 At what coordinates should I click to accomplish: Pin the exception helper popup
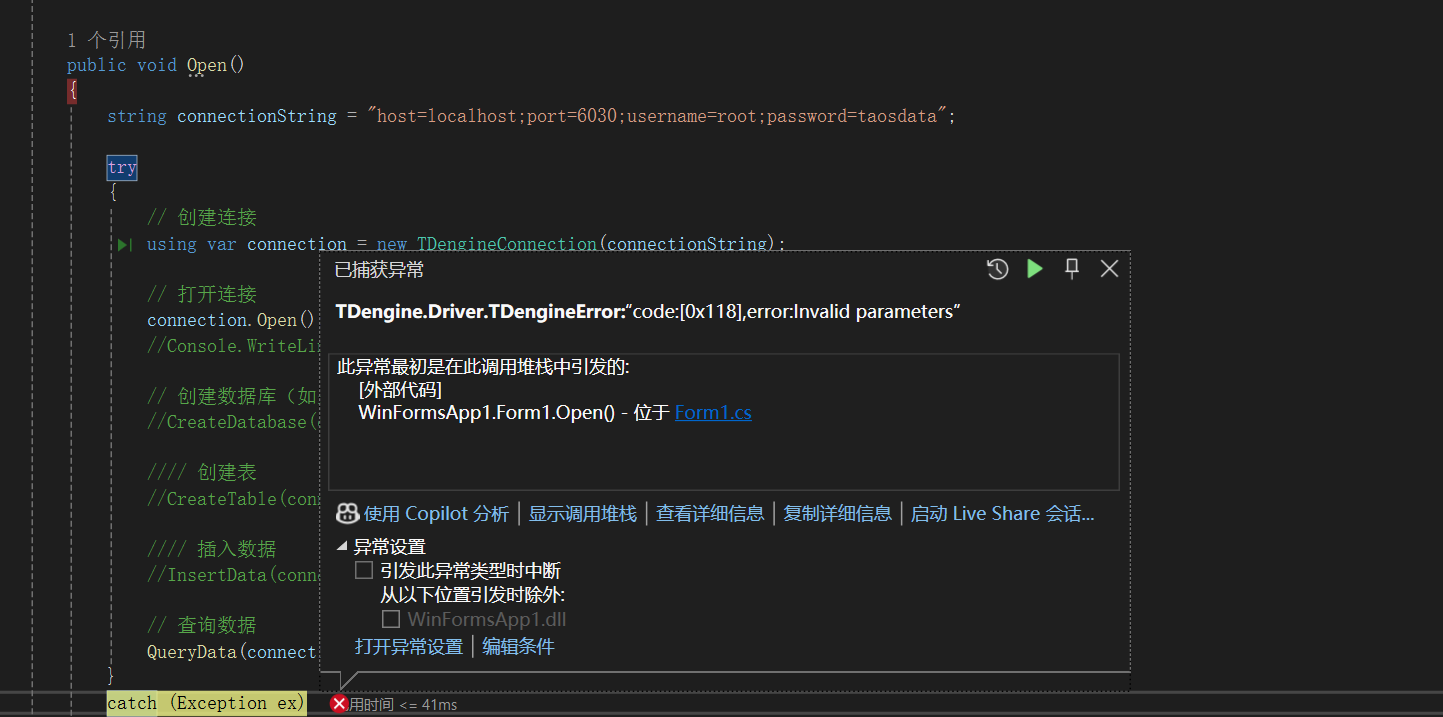tap(1072, 269)
